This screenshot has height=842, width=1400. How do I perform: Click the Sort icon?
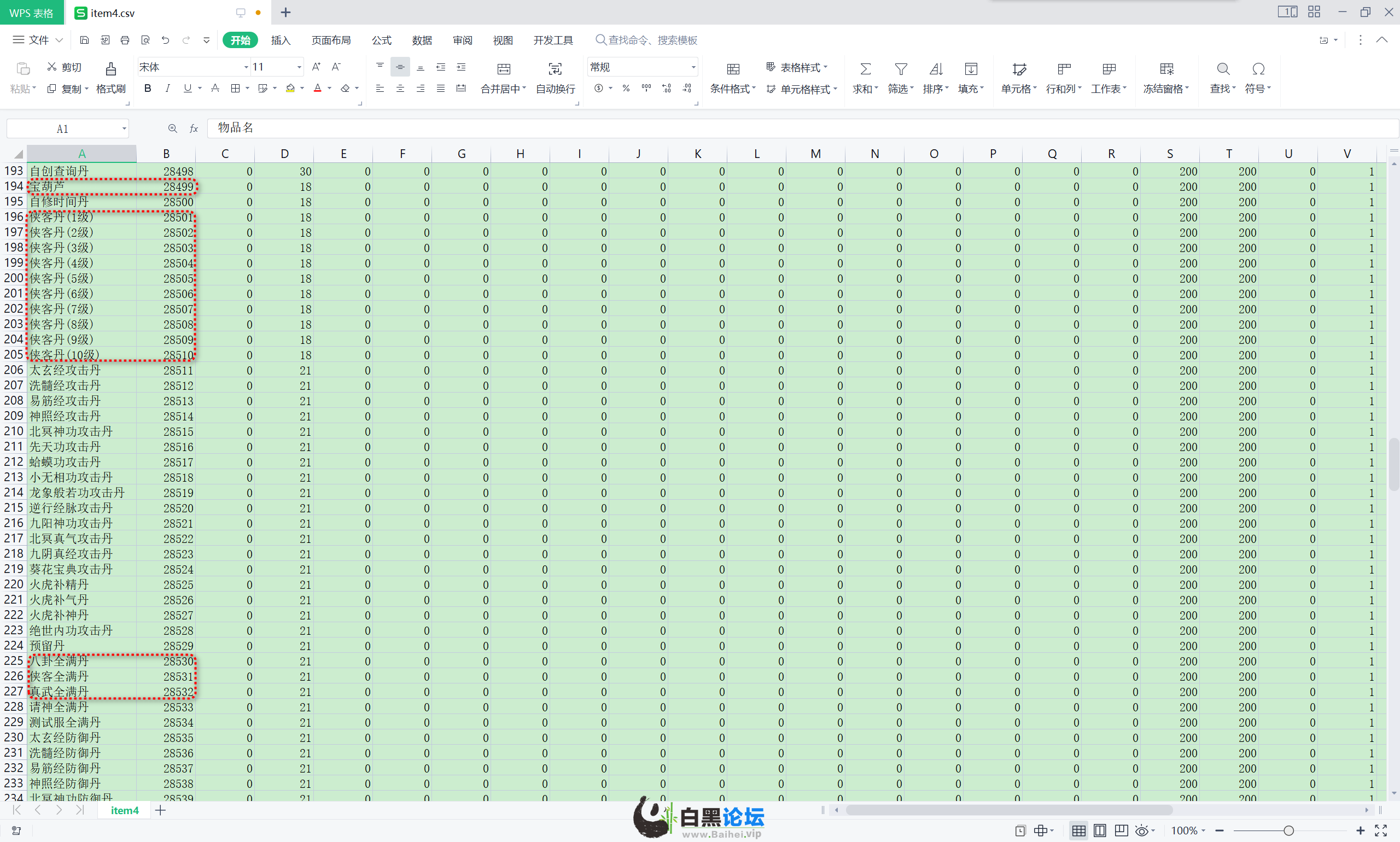(936, 69)
